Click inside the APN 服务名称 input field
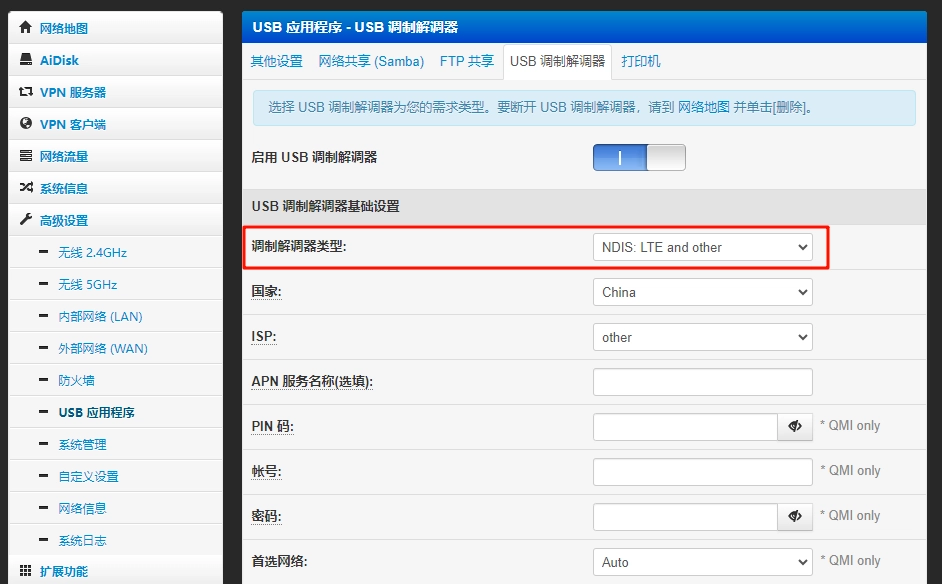The height and width of the screenshot is (584, 942). coord(703,381)
